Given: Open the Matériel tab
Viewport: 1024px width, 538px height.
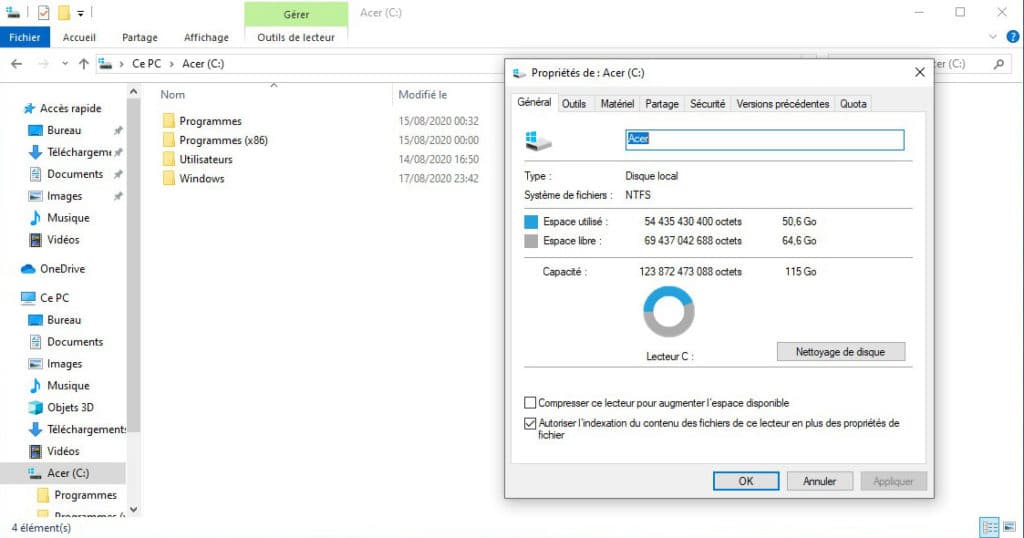Looking at the screenshot, I should (x=617, y=104).
